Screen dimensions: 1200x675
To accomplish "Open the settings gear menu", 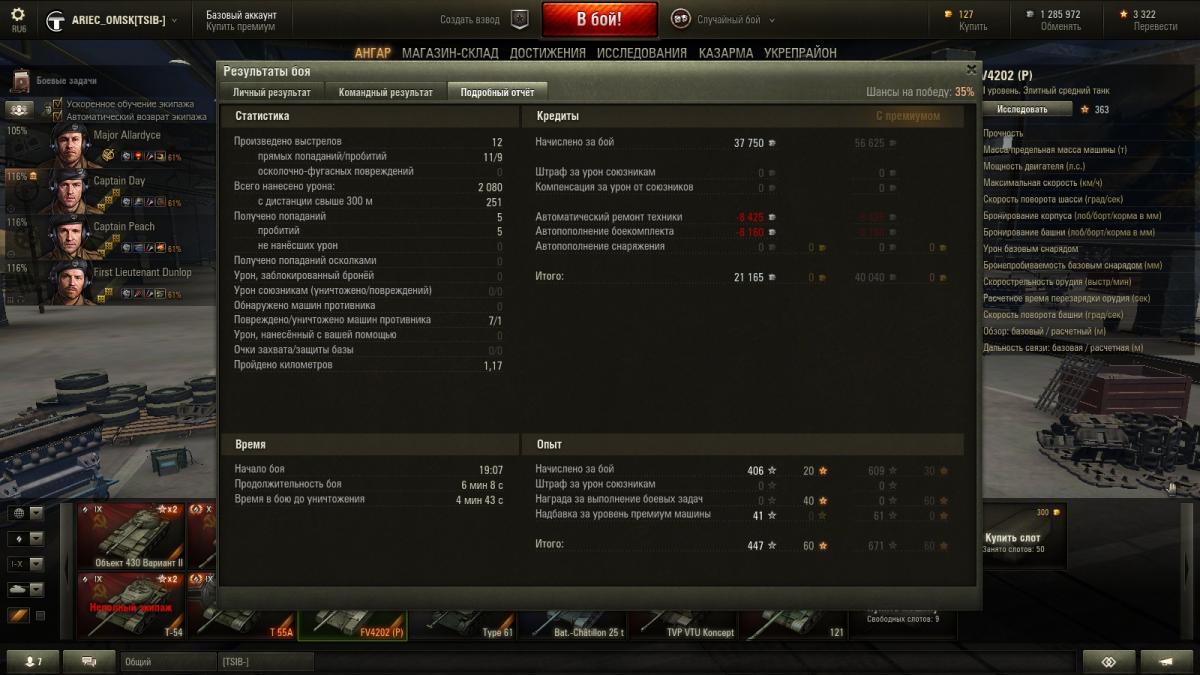I will 18,15.
